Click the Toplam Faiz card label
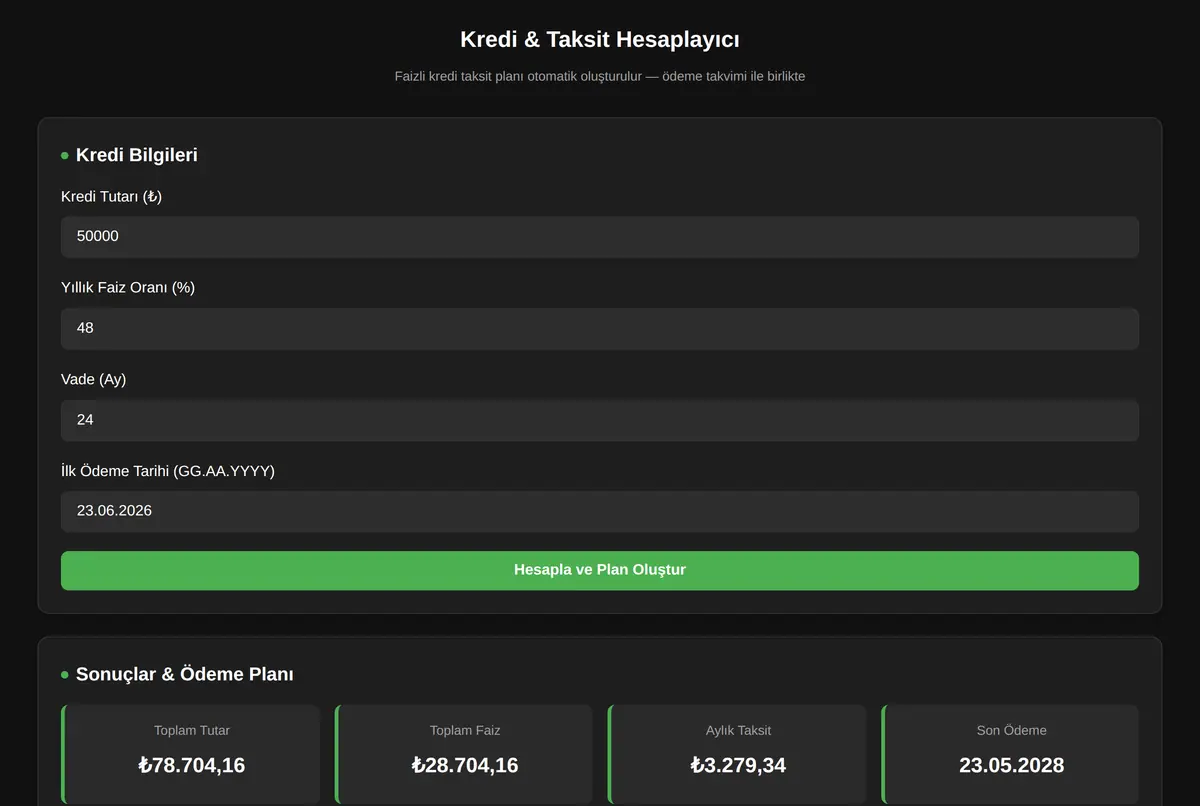 click(x=465, y=730)
